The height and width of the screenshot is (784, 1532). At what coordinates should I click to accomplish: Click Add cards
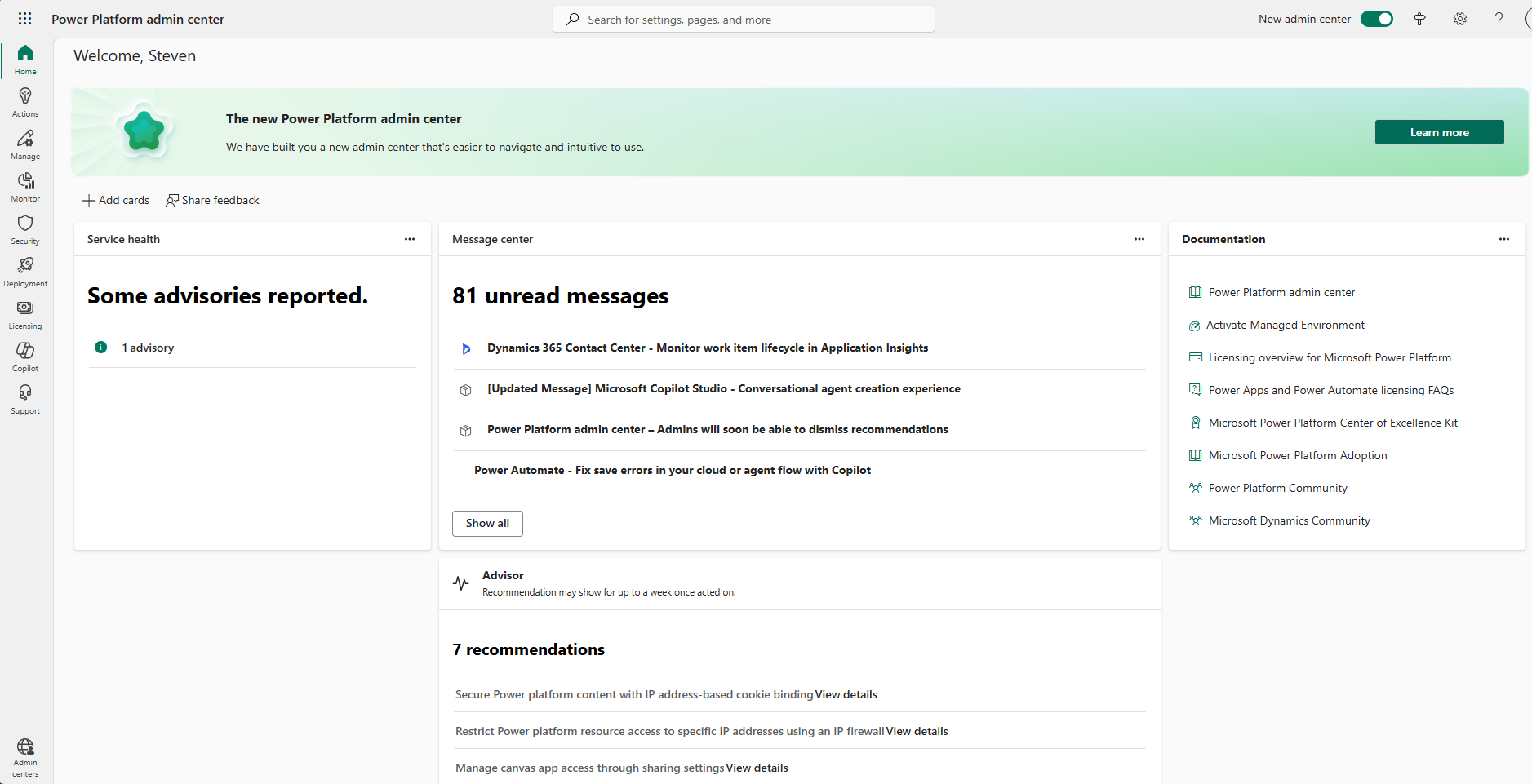(116, 200)
